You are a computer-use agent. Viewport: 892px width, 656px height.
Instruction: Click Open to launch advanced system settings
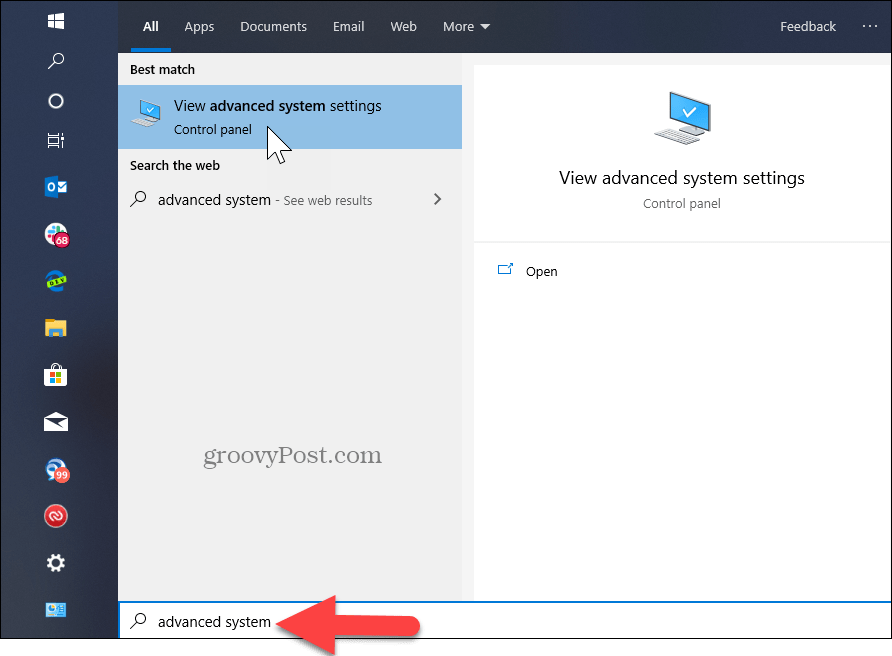(541, 271)
